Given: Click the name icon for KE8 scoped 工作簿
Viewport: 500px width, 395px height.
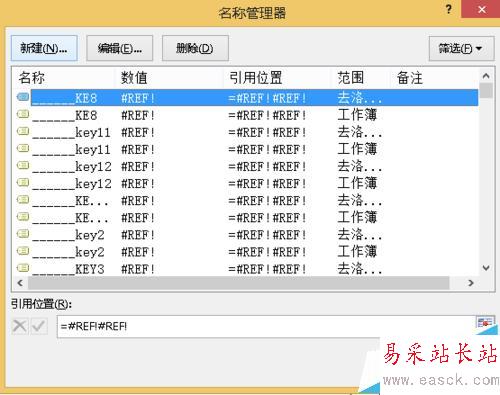Looking at the screenshot, I should (x=23, y=114).
